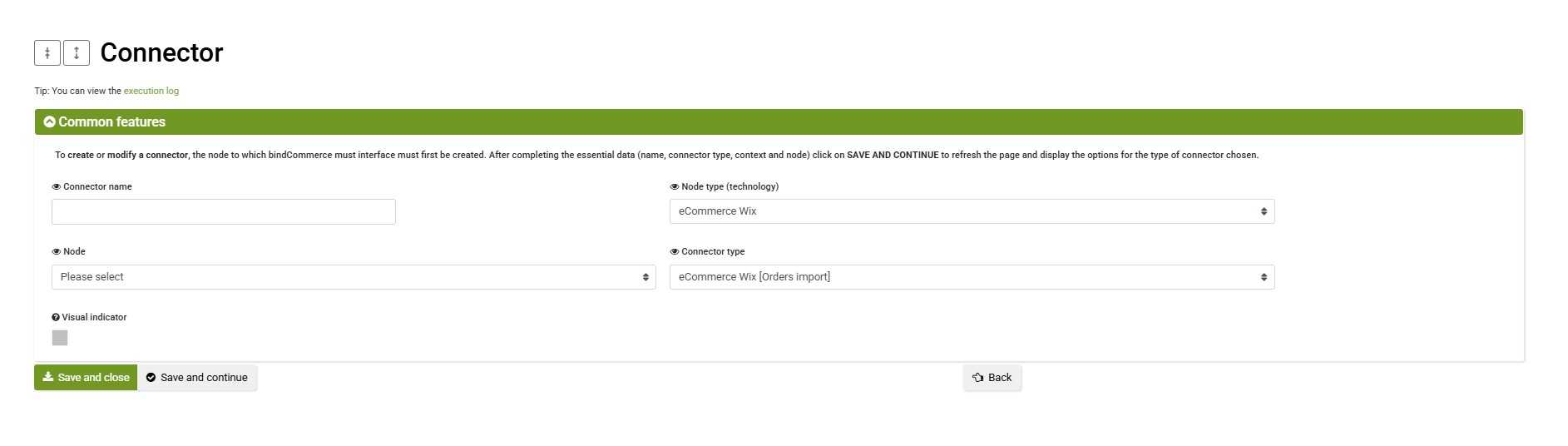
Task: Focus the Connector name text field
Action: point(224,211)
